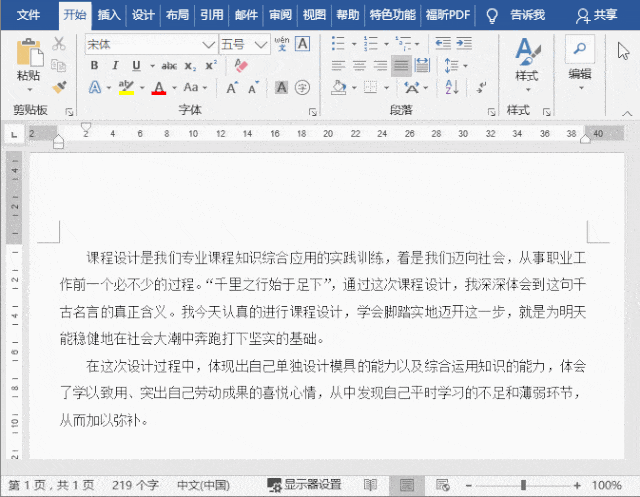Screen dimensions: 640x497
Task: Switch to the 插入 ribbon tab
Action: click(109, 15)
